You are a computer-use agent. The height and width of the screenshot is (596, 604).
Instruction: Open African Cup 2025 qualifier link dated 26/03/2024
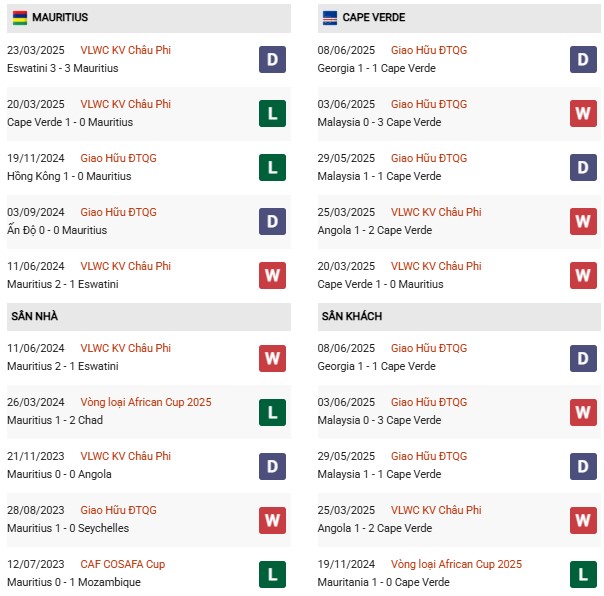pos(146,402)
